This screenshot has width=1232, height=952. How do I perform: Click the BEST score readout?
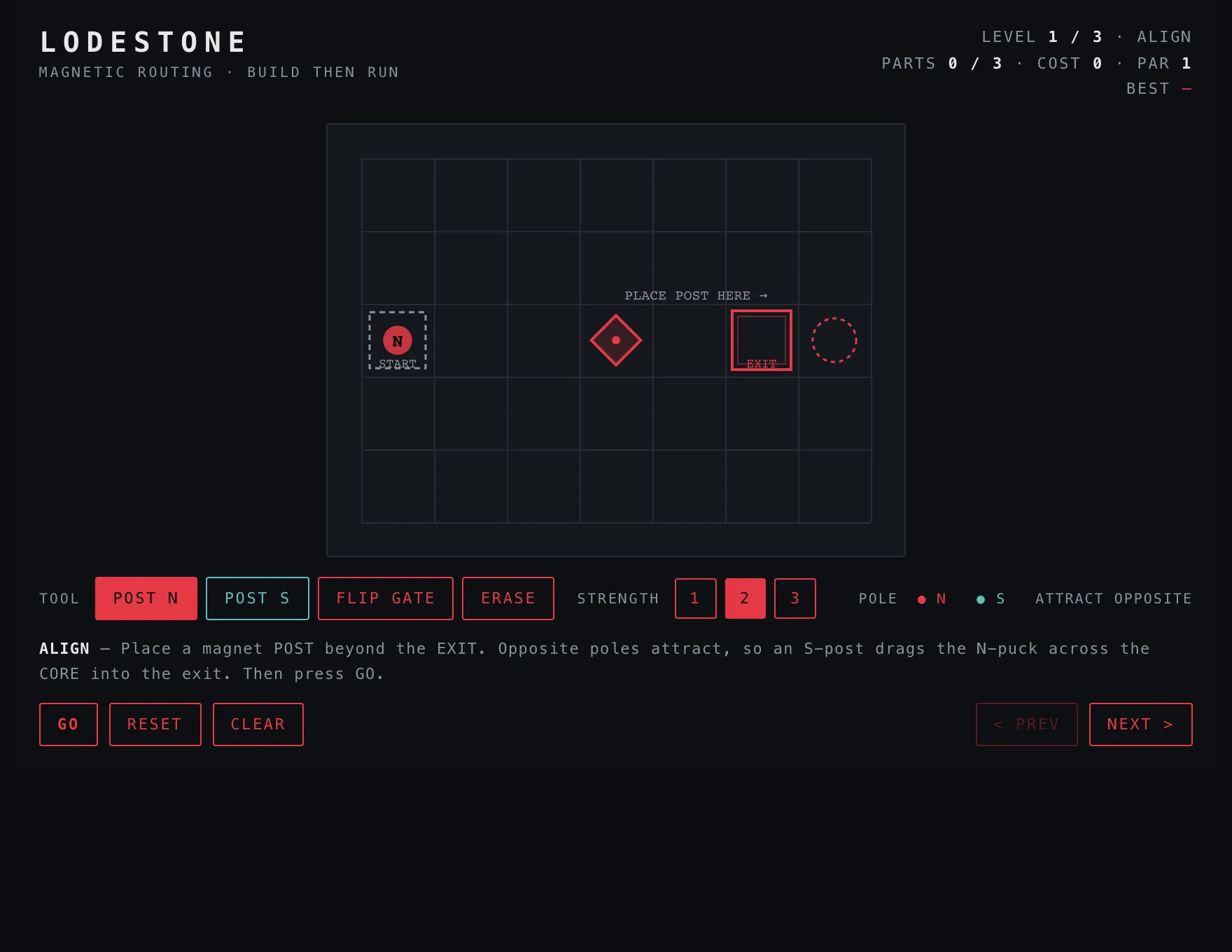click(x=1159, y=89)
